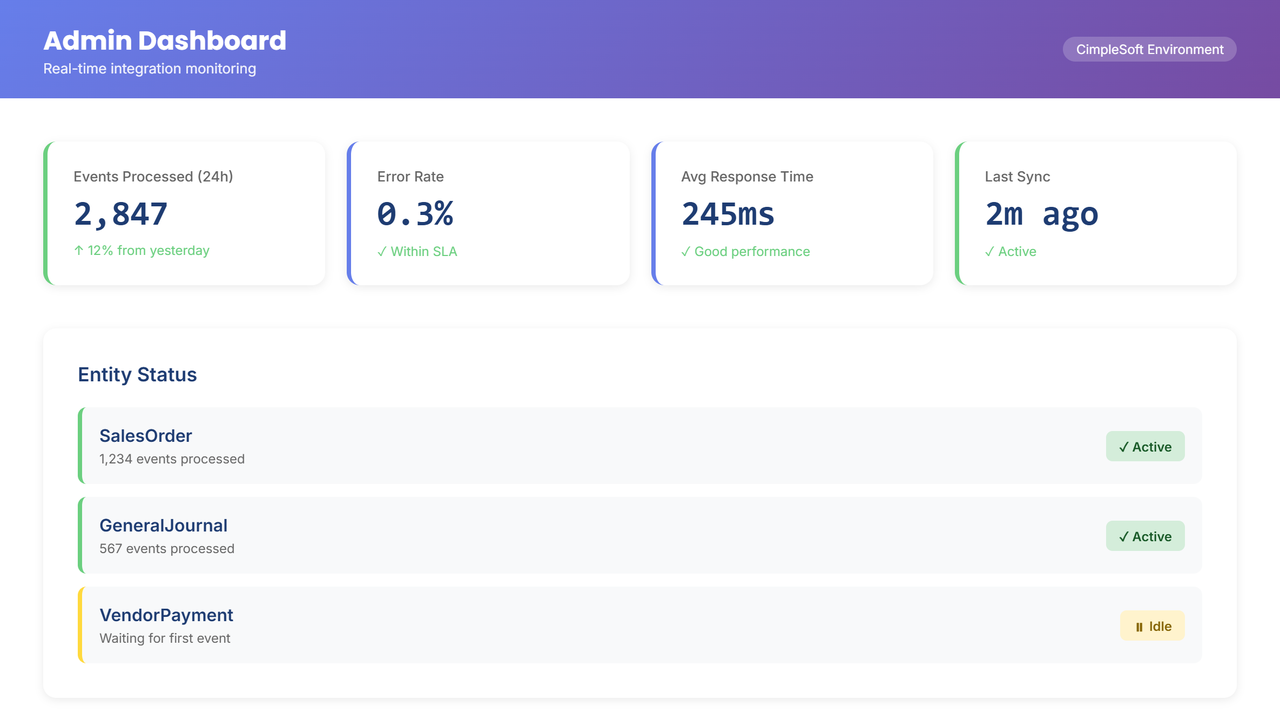Click the Error Rate card label
1280x720 pixels.
410,177
